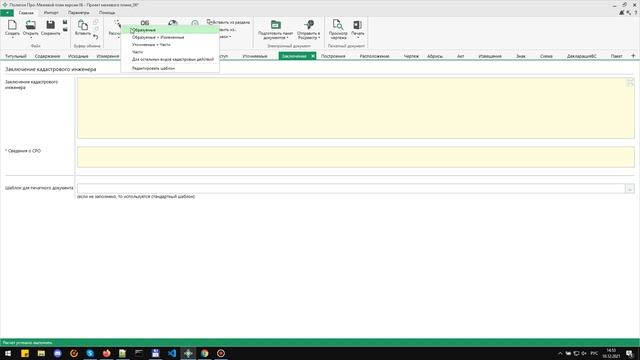Show hidden system tray icons
640x360 pixels.
click(x=560, y=353)
